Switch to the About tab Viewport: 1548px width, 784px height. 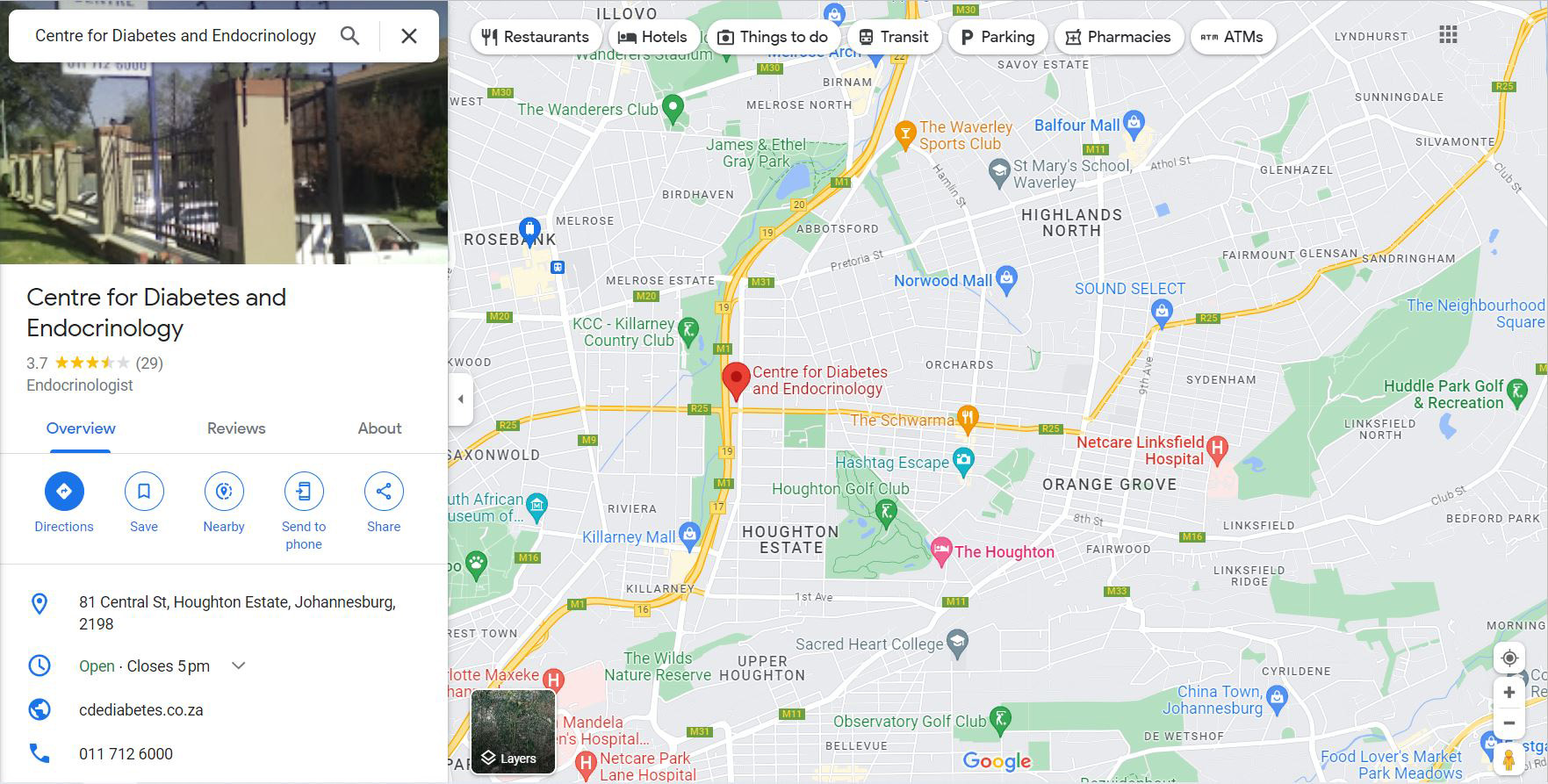(379, 428)
